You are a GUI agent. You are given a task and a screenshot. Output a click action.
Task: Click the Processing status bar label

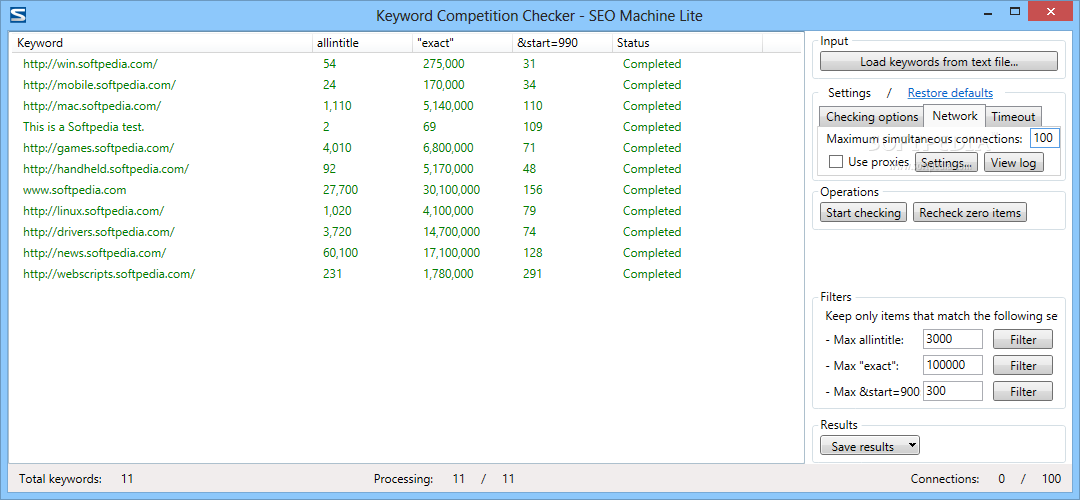(x=404, y=479)
